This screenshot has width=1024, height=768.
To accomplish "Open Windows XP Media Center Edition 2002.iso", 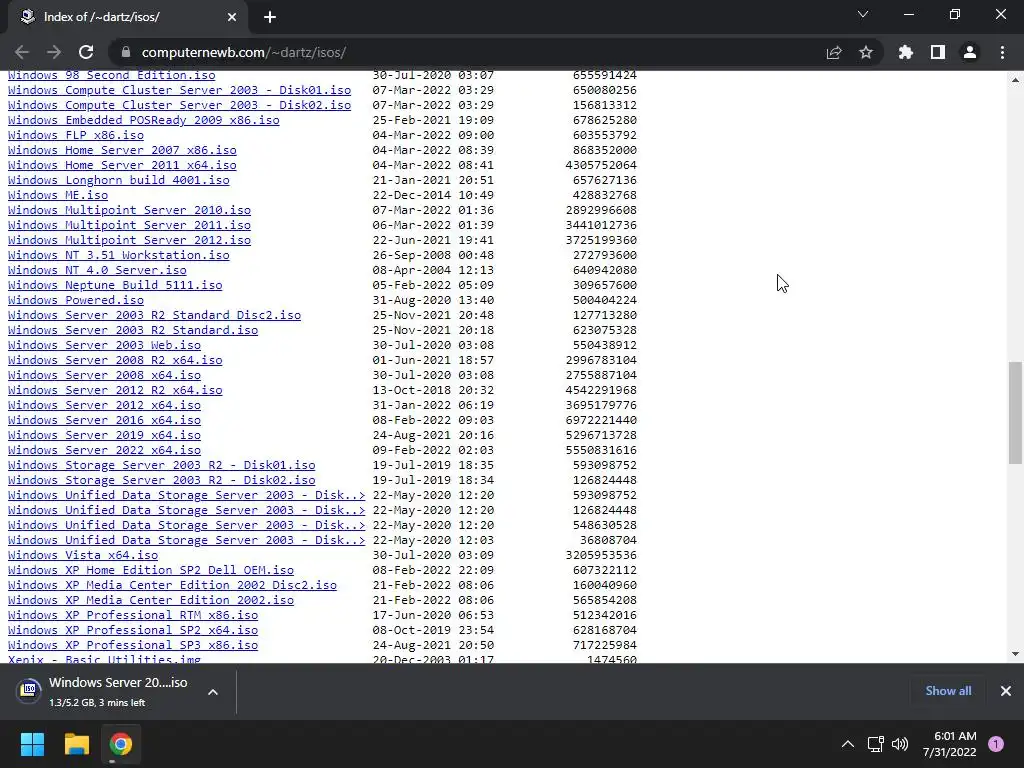I will click(151, 600).
